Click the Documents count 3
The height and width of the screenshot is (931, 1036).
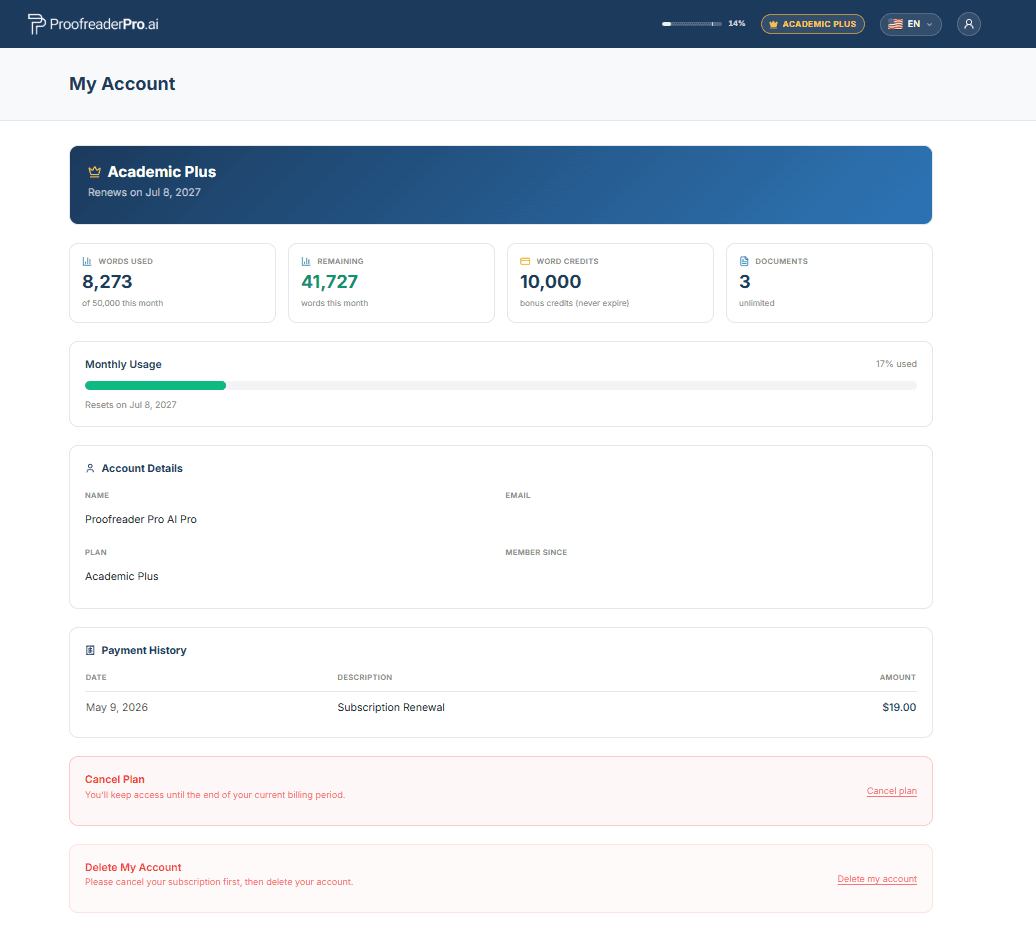point(745,282)
